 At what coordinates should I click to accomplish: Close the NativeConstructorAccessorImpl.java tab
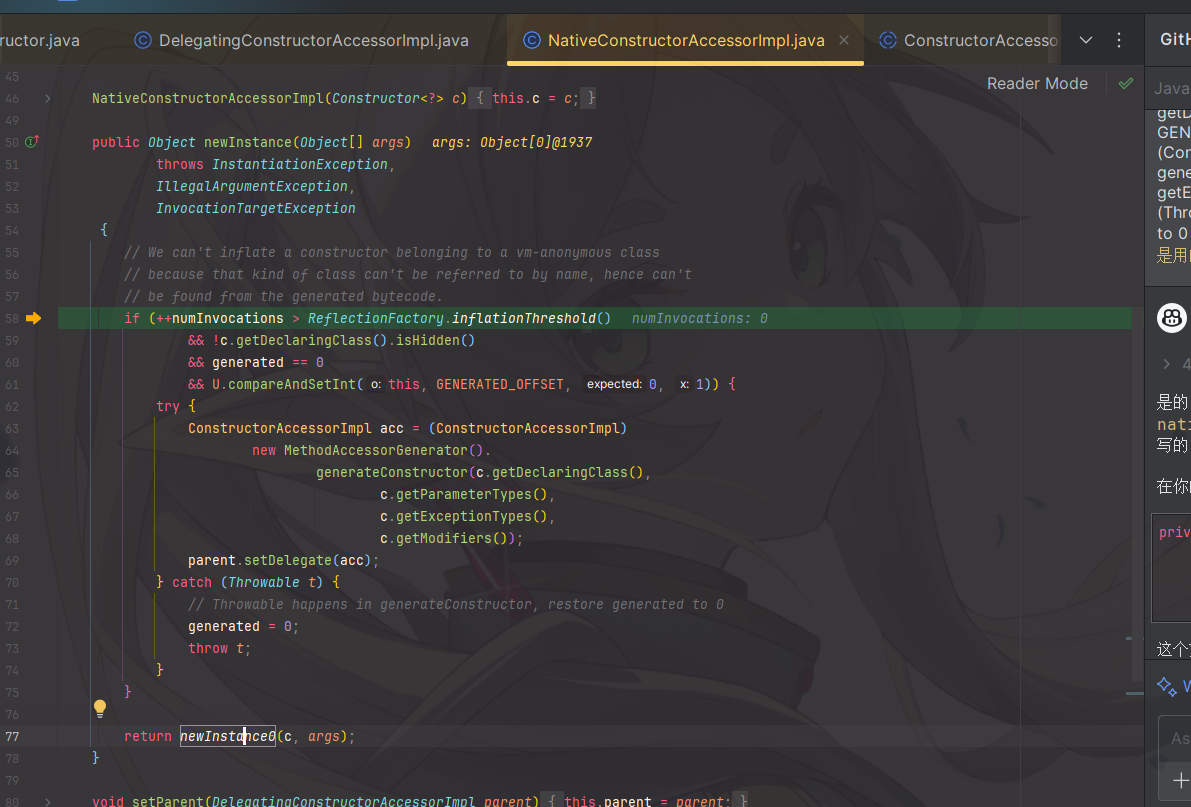click(x=844, y=40)
